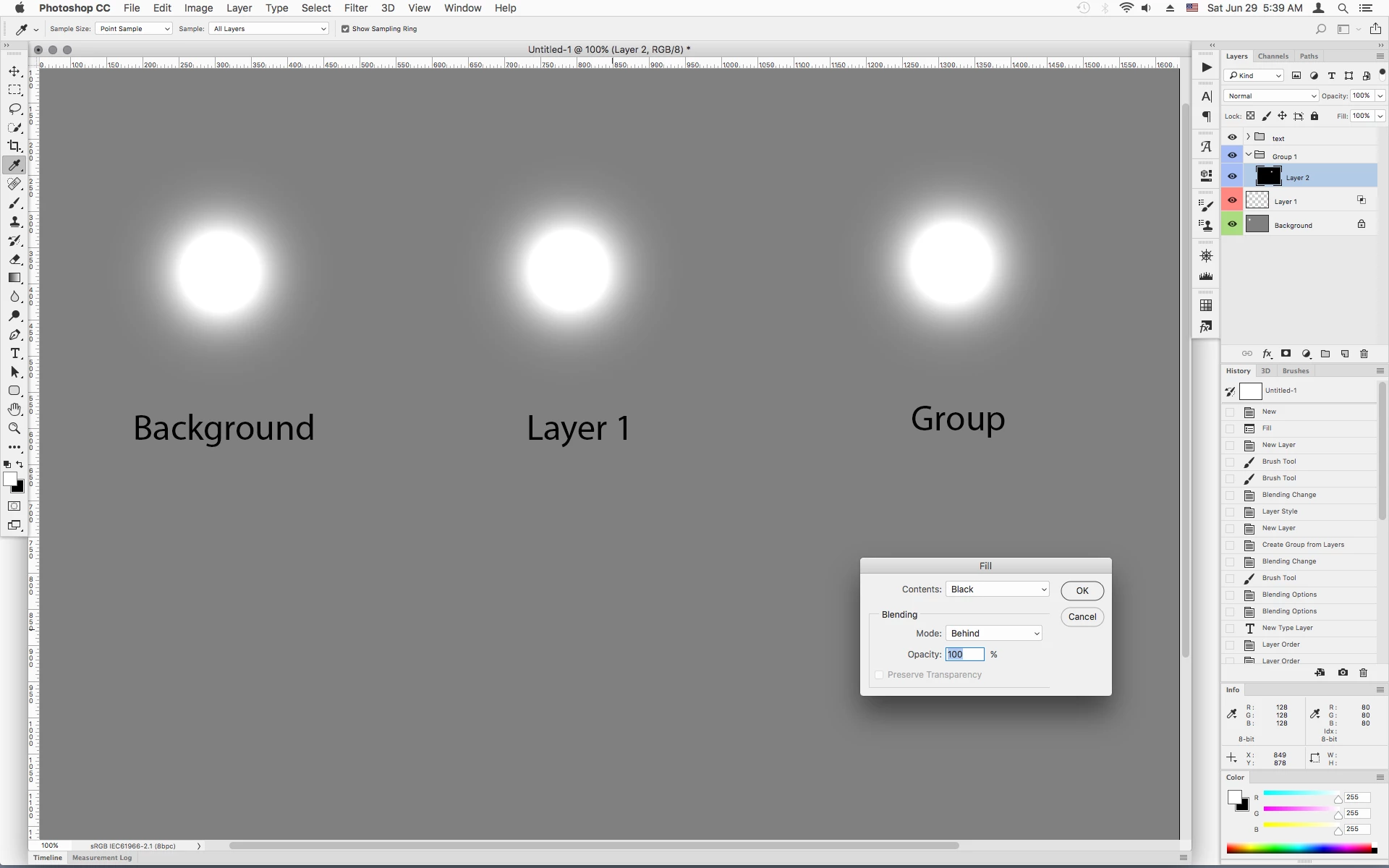Cancel the Fill dialog
Viewport: 1389px width, 868px height.
pos(1082,617)
